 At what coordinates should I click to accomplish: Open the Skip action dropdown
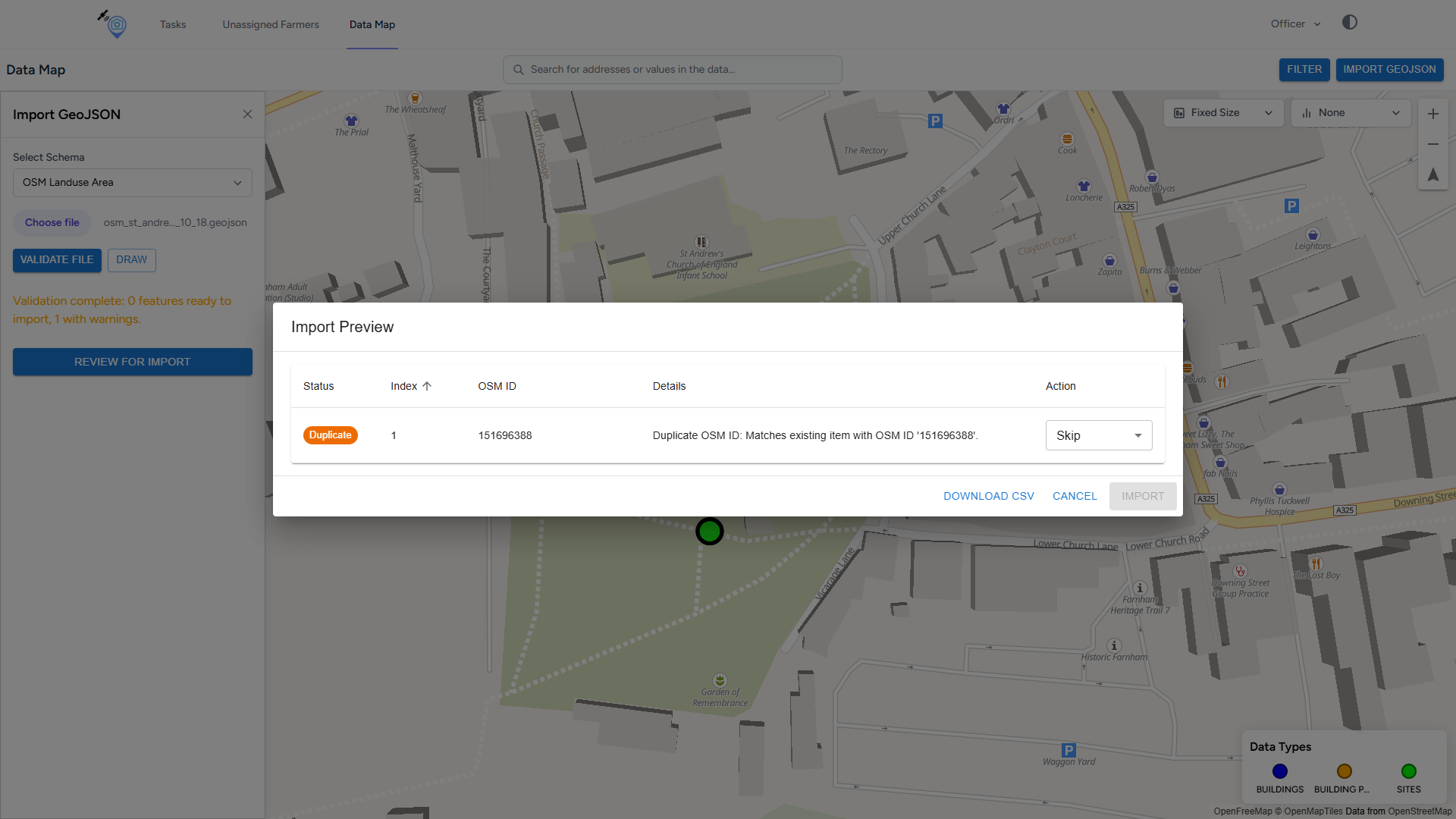(x=1098, y=435)
